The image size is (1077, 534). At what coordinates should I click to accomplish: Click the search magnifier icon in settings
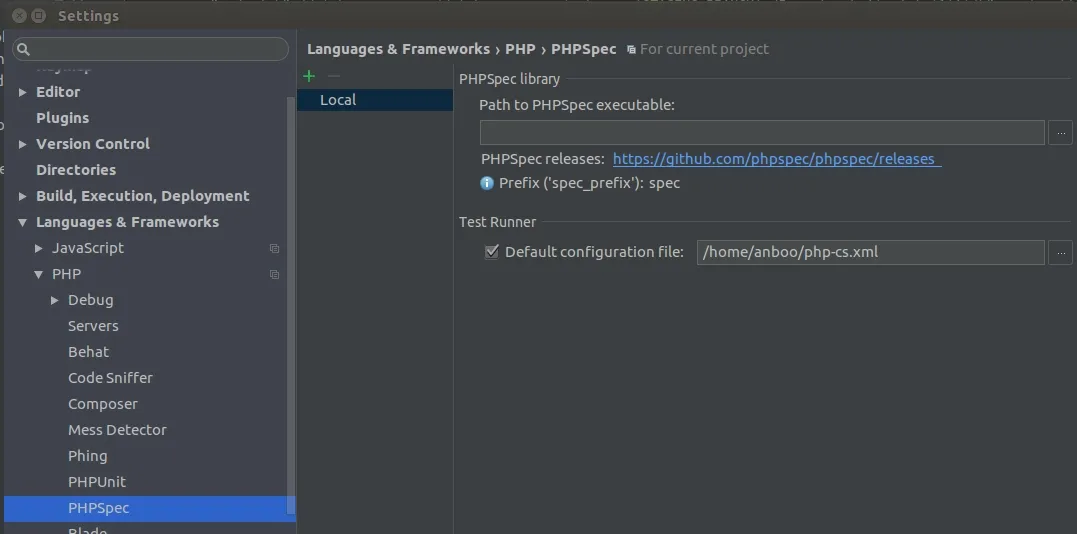[x=24, y=49]
